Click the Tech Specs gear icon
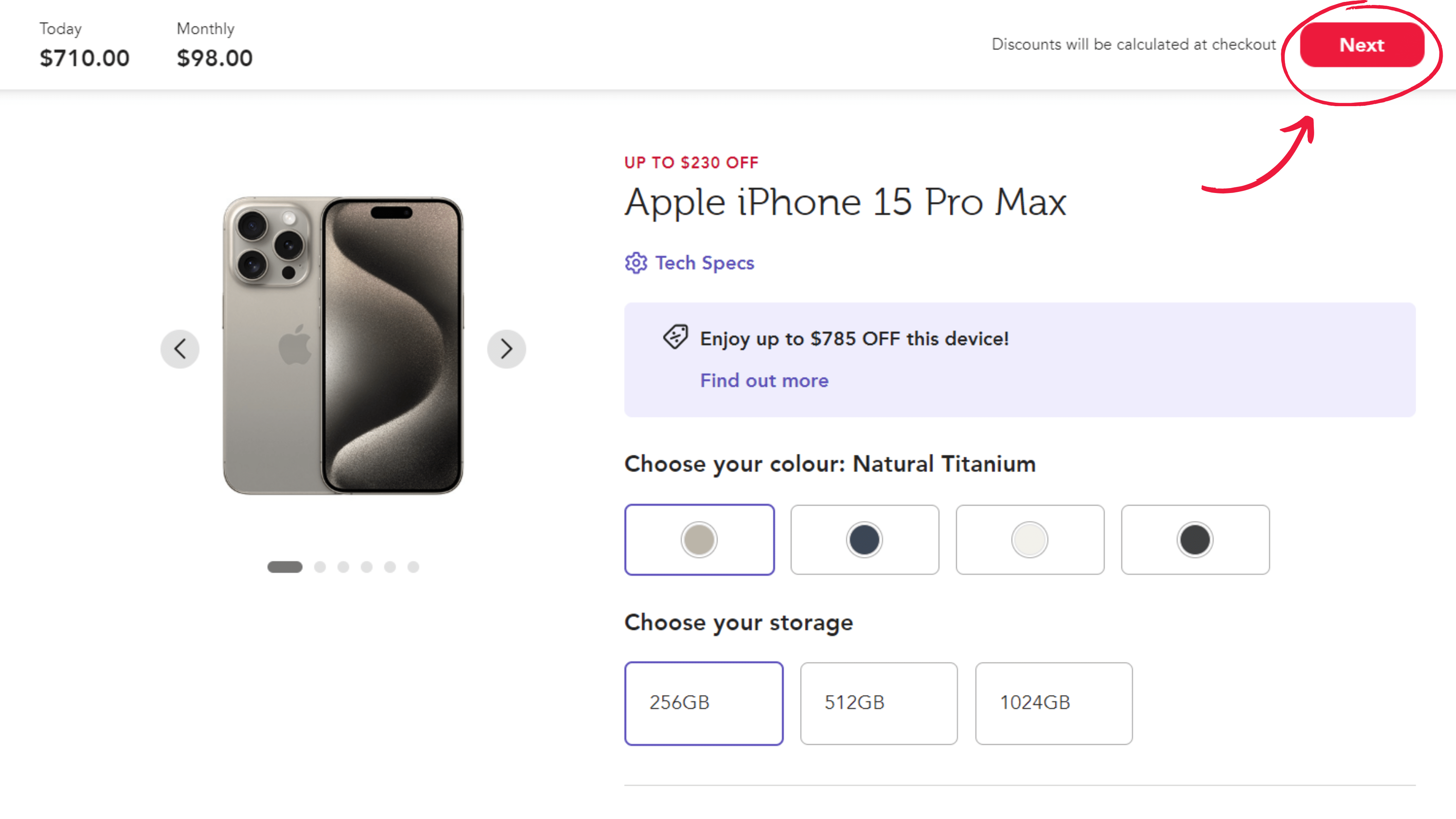 click(x=636, y=263)
